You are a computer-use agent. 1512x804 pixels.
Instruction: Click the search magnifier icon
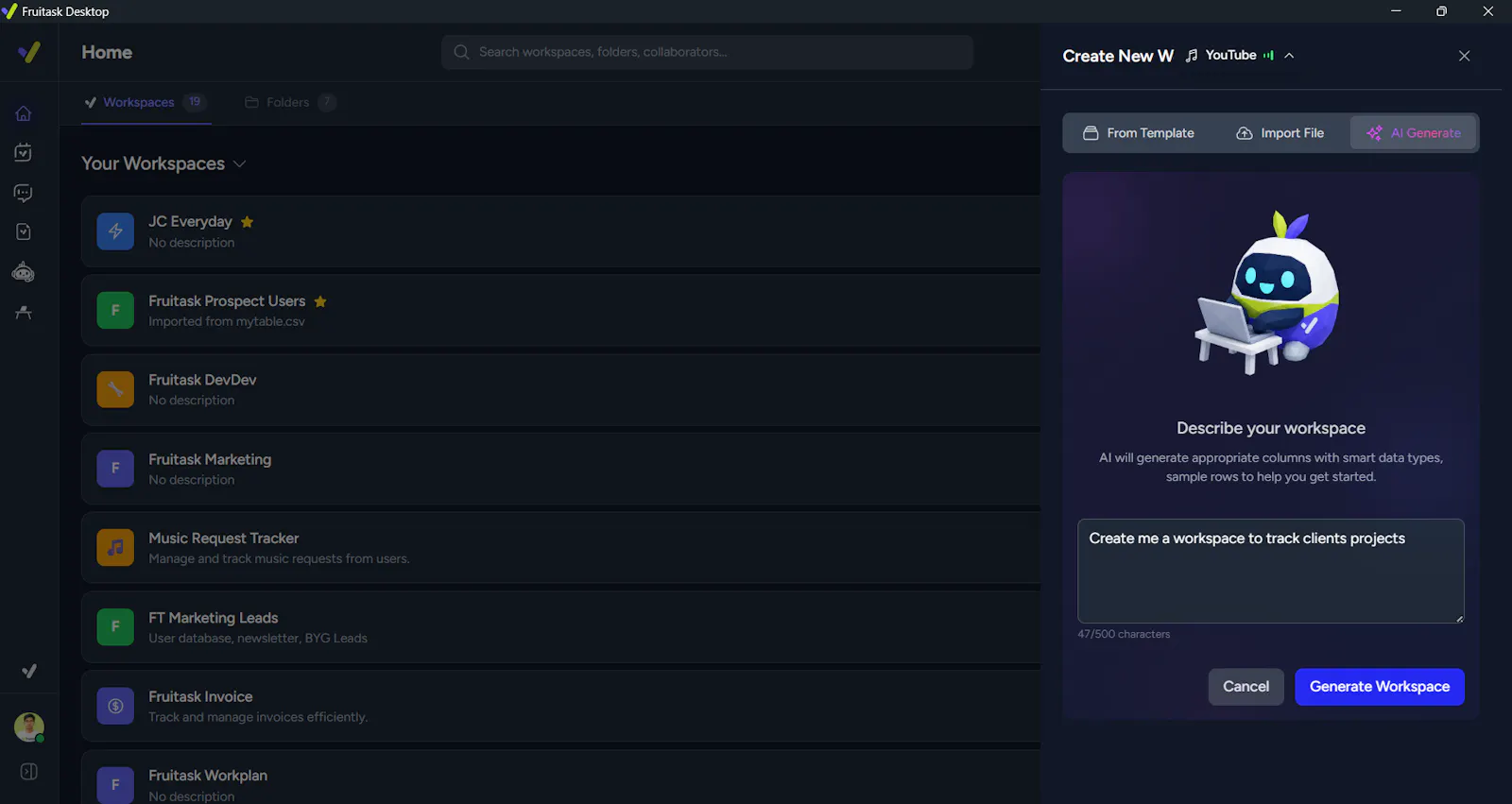461,52
